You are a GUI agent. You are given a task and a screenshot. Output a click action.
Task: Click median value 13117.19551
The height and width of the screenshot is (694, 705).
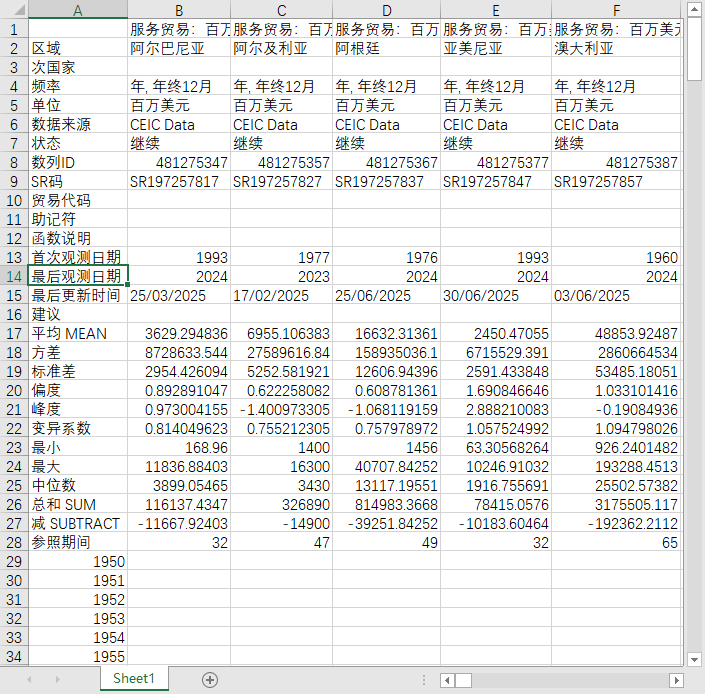coord(387,485)
